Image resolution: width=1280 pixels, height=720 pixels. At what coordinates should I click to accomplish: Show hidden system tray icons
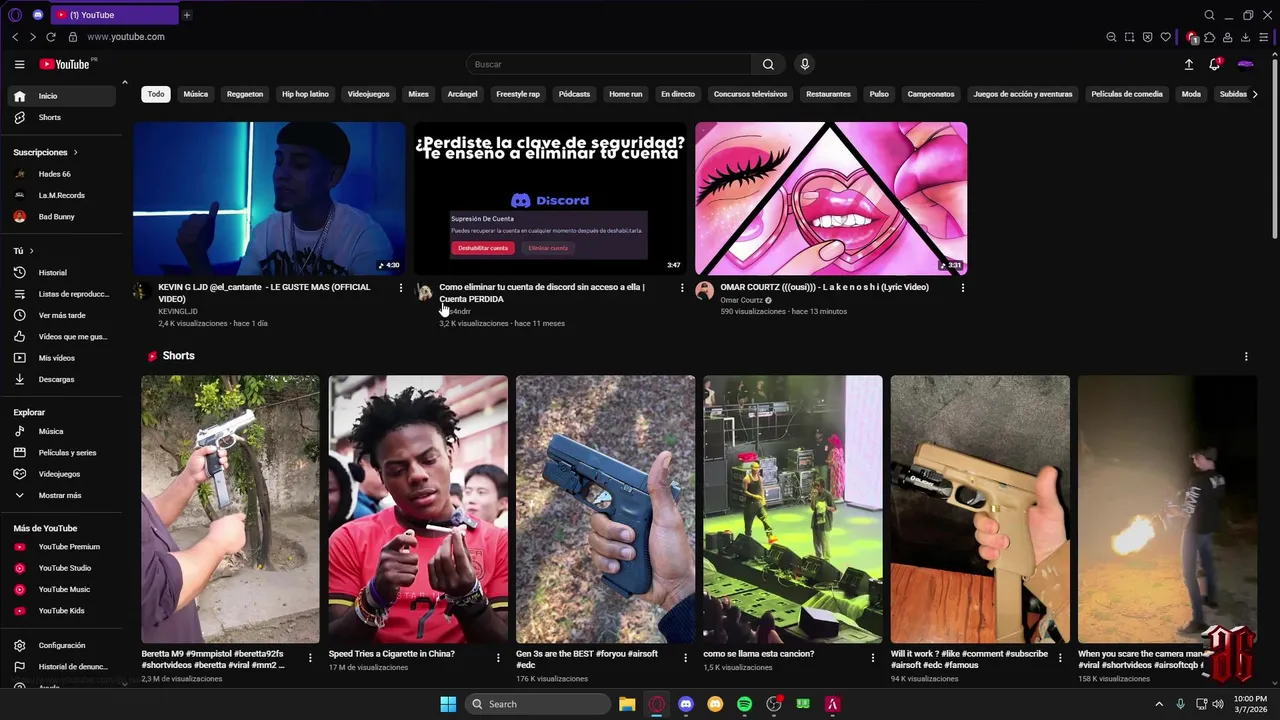point(1159,704)
